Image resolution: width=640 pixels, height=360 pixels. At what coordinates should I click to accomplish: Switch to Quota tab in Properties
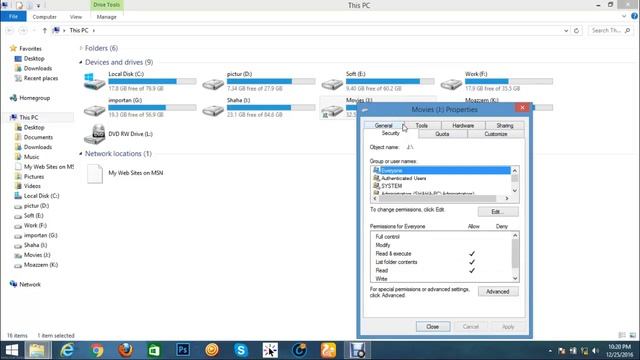coord(442,134)
